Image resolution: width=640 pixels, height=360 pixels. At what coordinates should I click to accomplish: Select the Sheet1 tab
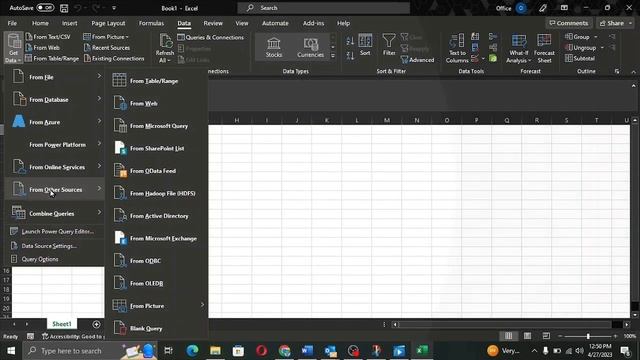[x=62, y=324]
